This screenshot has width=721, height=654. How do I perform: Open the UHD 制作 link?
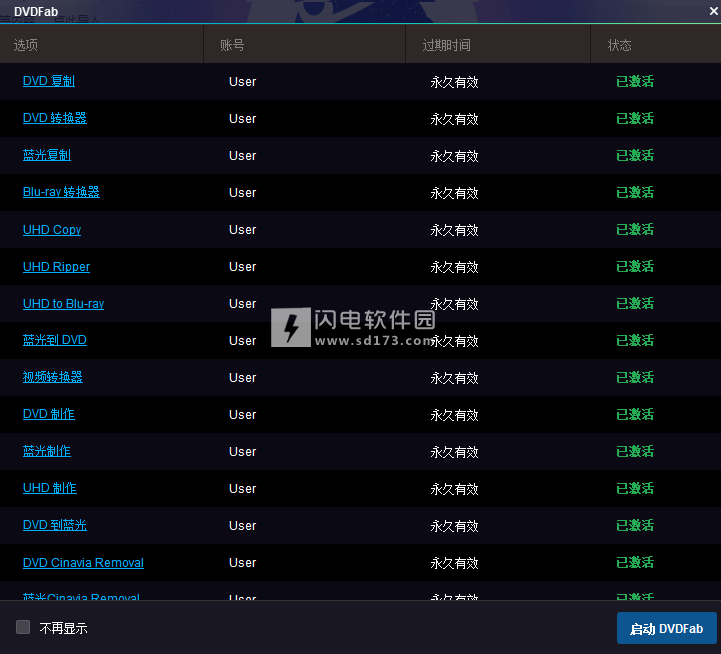pos(50,488)
